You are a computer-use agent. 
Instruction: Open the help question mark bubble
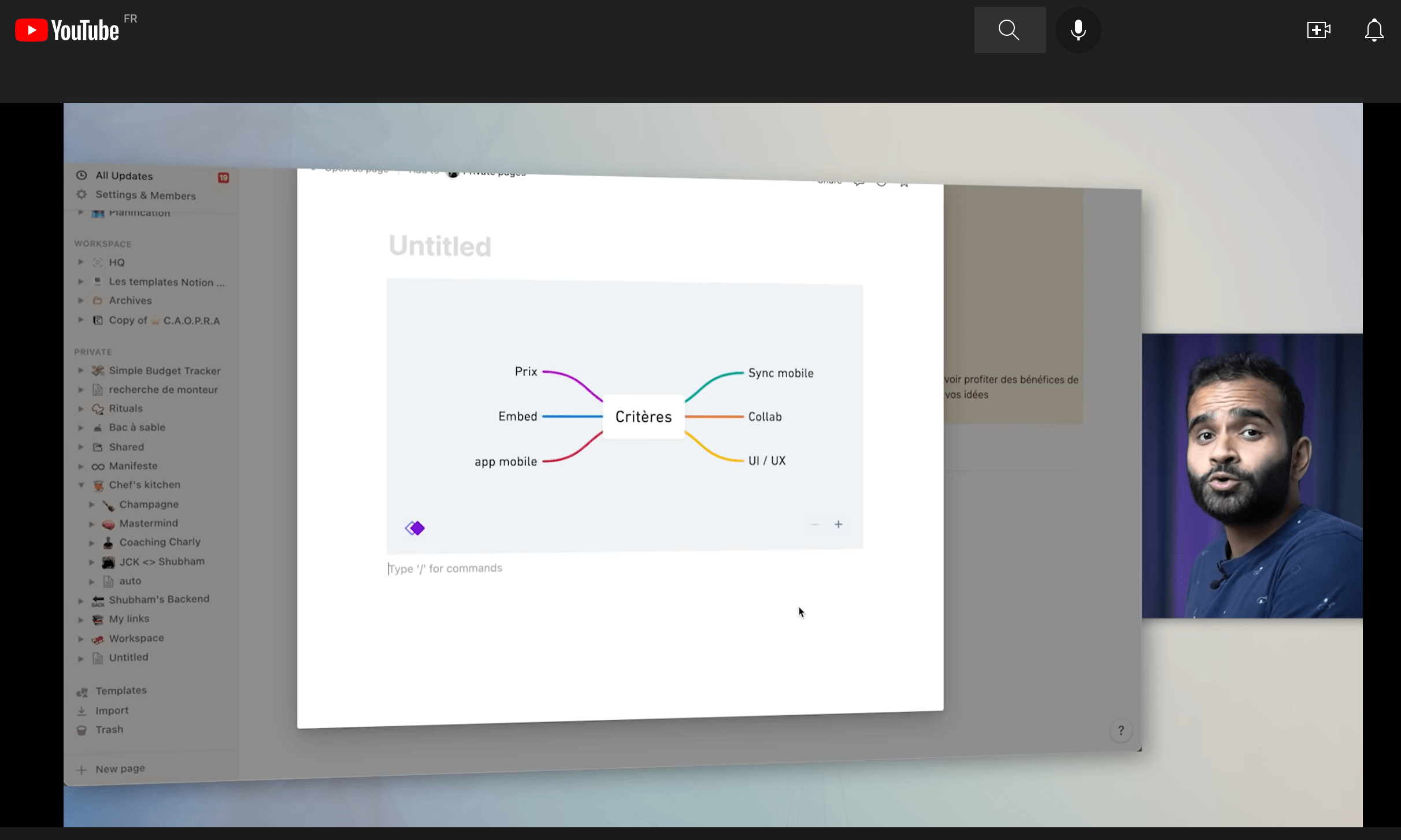click(x=1121, y=730)
